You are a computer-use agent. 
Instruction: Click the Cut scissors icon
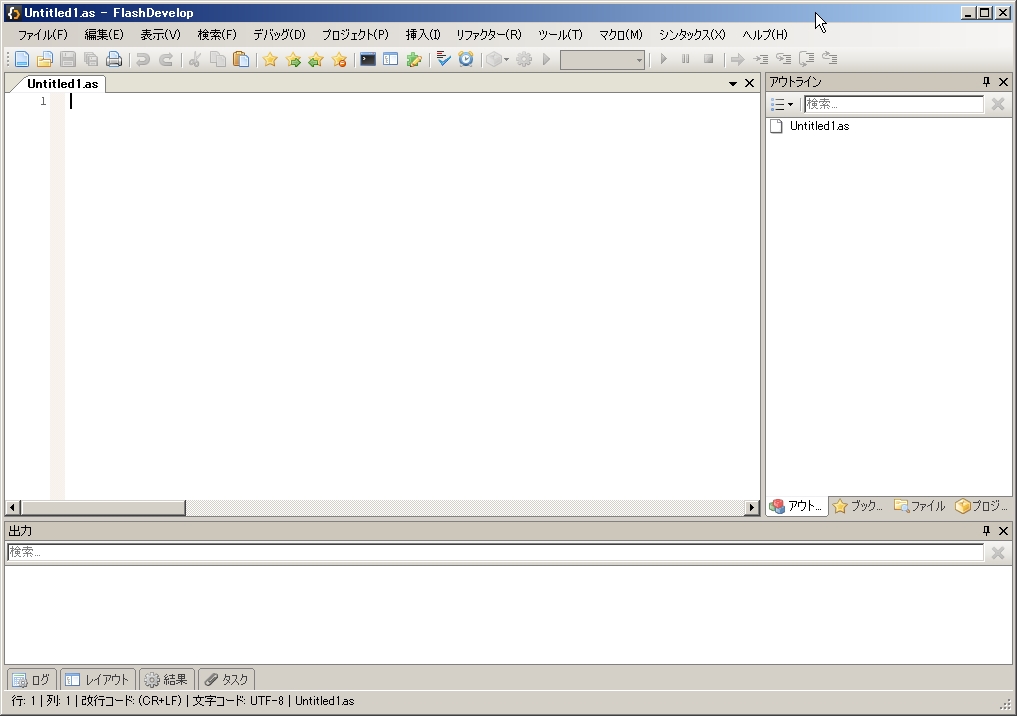click(195, 60)
